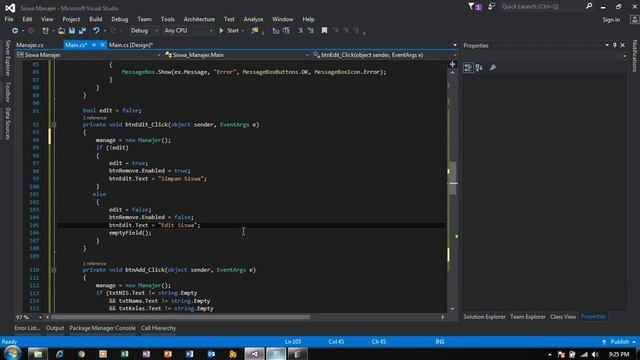Image resolution: width=640 pixels, height=360 pixels.
Task: Open the Start button dropdown arrow
Action: click(243, 31)
